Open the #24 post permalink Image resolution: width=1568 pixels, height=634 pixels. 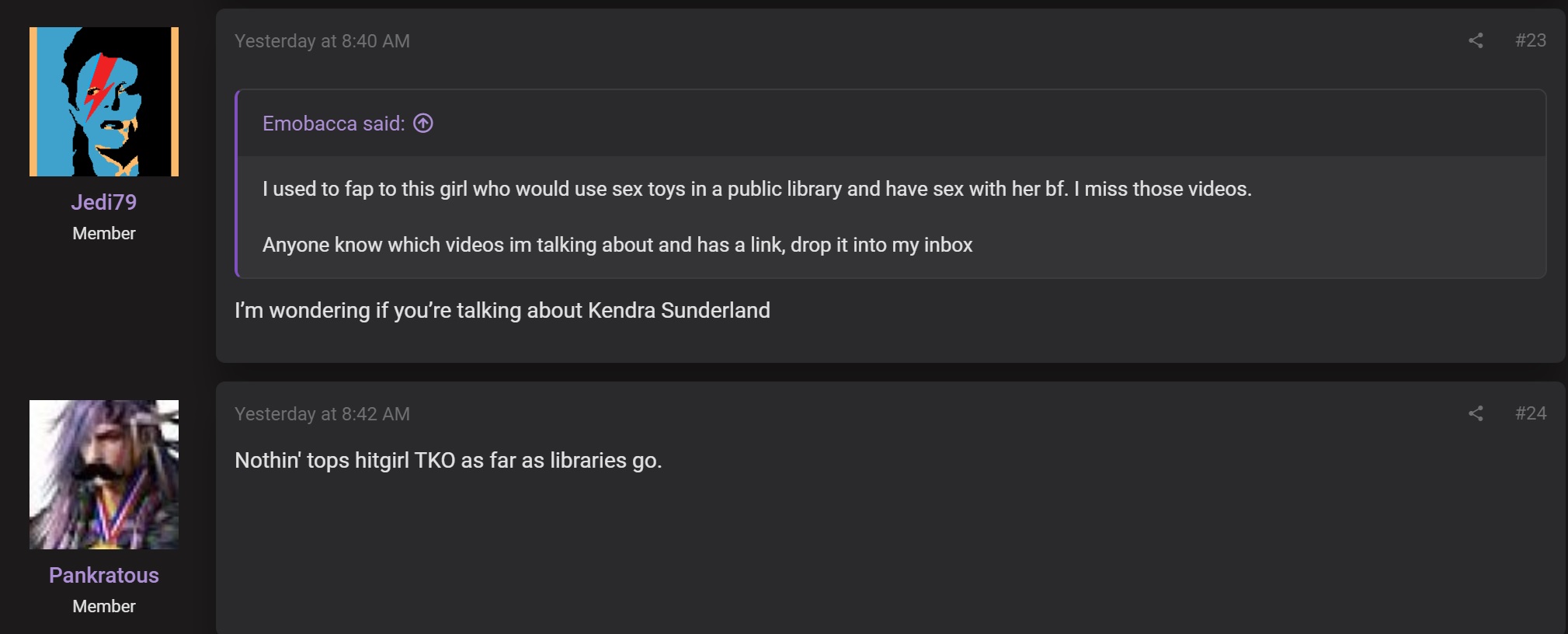(x=1530, y=413)
